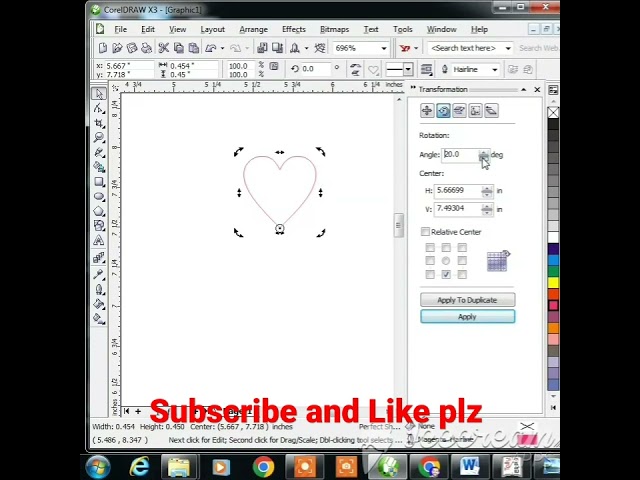640x480 pixels.
Task: Click the Paste icon
Action: point(193,48)
